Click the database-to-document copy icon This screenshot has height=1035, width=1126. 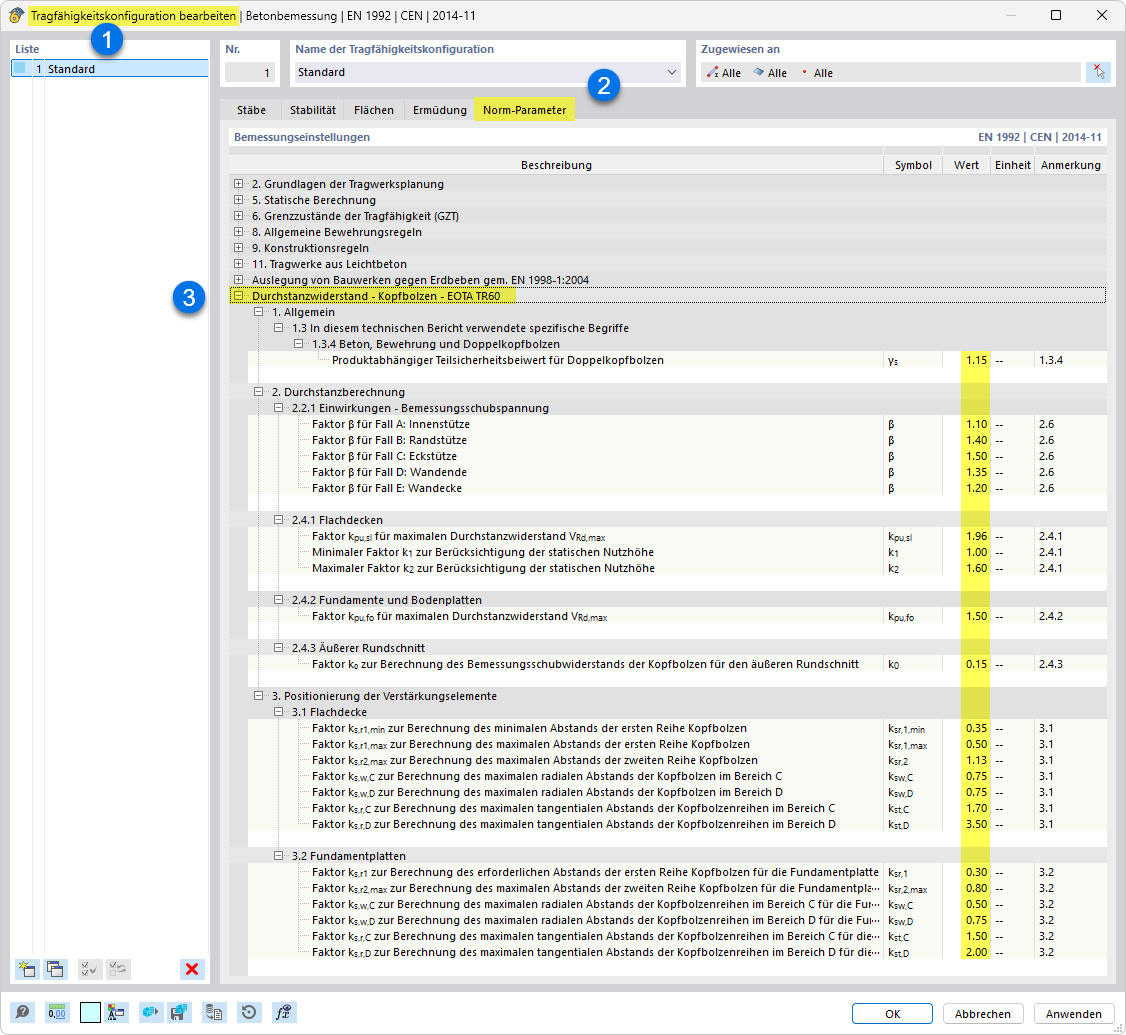point(214,1013)
